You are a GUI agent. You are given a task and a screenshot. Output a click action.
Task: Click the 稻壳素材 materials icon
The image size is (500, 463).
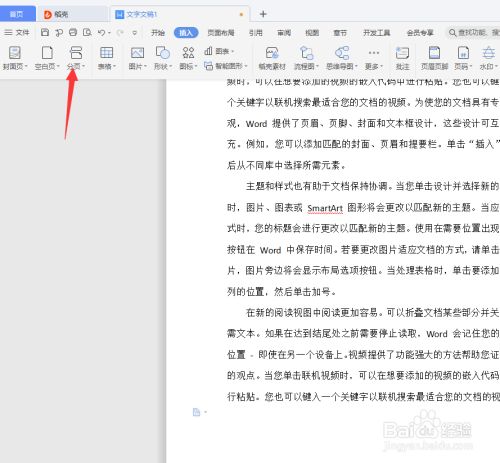click(272, 53)
